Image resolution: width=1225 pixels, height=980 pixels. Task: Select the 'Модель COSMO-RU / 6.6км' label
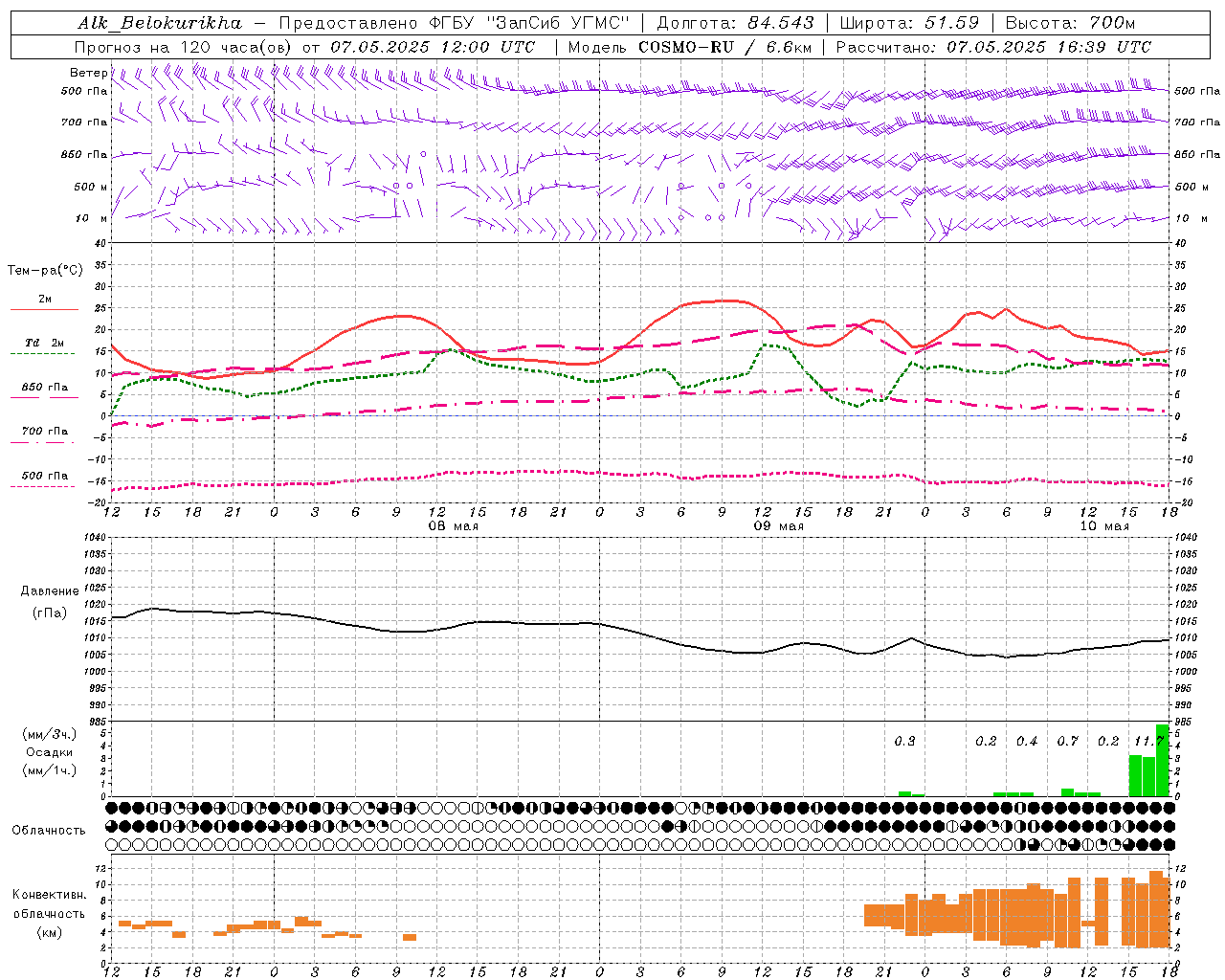690,47
